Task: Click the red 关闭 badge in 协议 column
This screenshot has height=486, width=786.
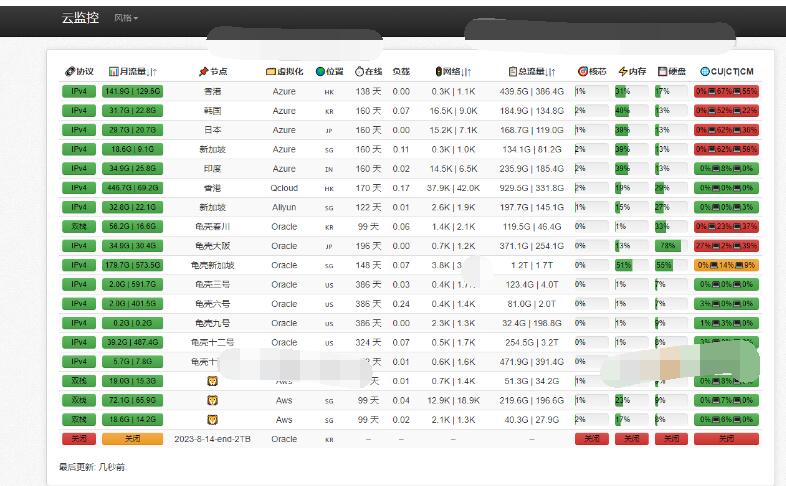Action: pyautogui.click(x=77, y=439)
